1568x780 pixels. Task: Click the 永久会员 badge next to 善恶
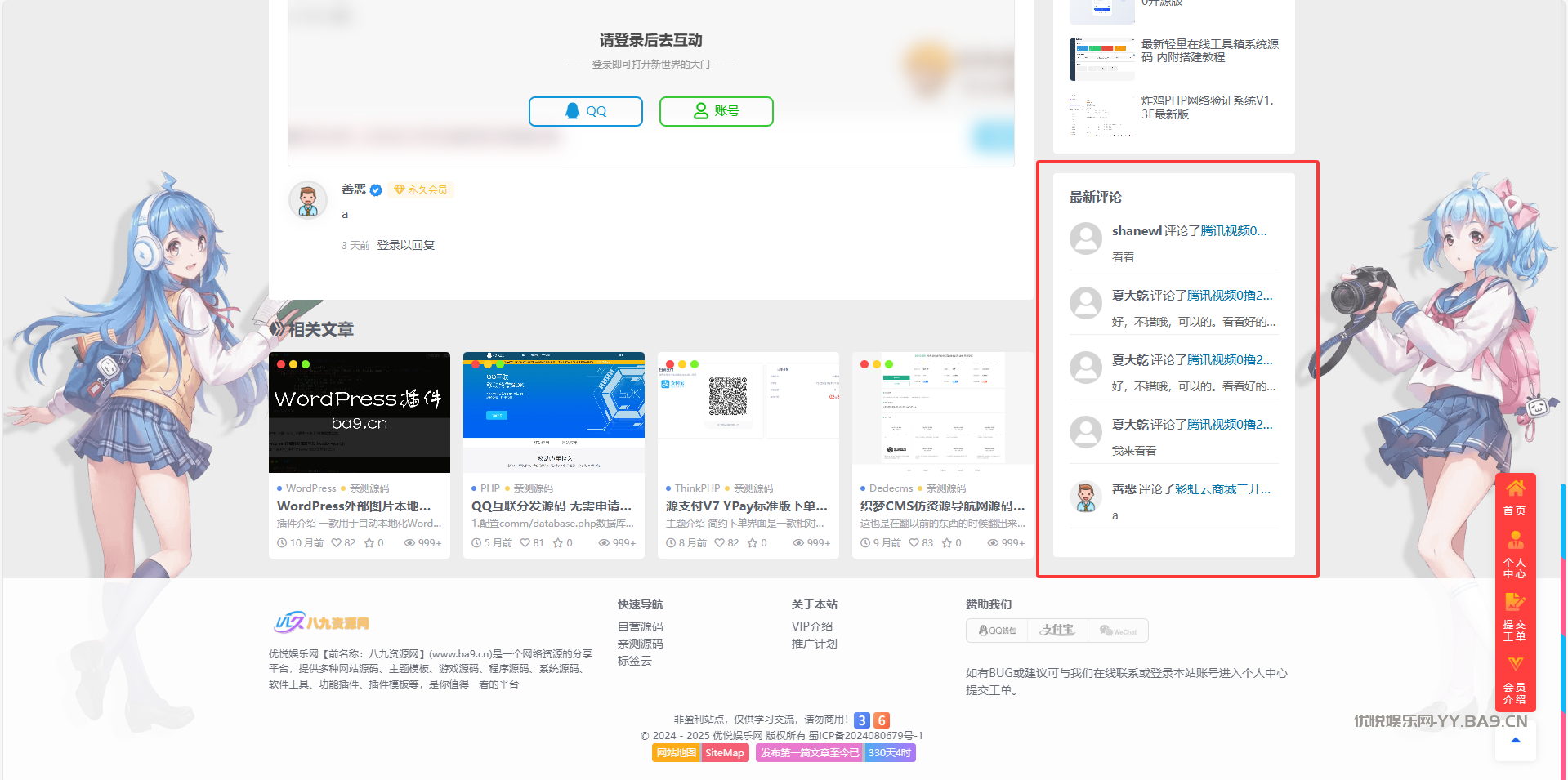click(421, 189)
